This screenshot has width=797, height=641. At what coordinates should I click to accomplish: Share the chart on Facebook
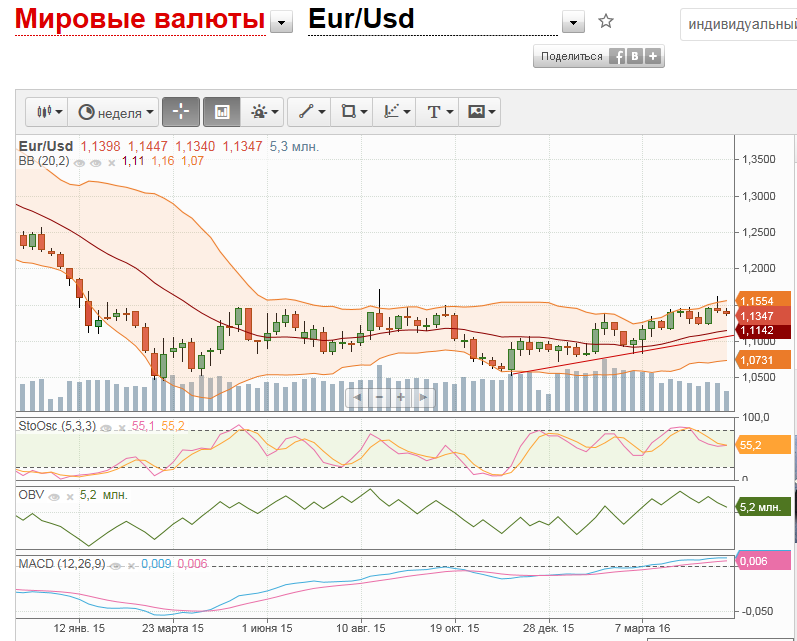[x=618, y=57]
